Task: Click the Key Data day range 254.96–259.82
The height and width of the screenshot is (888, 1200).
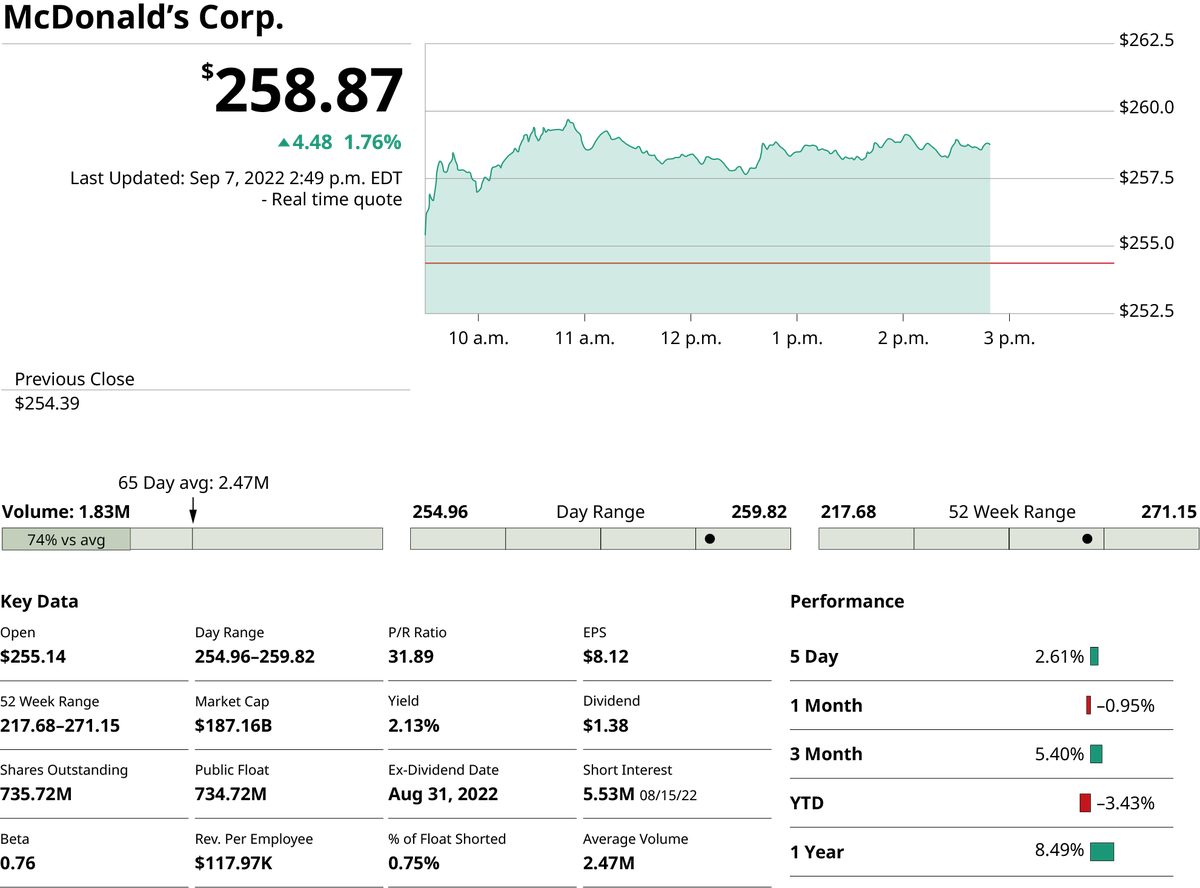Action: tap(254, 657)
